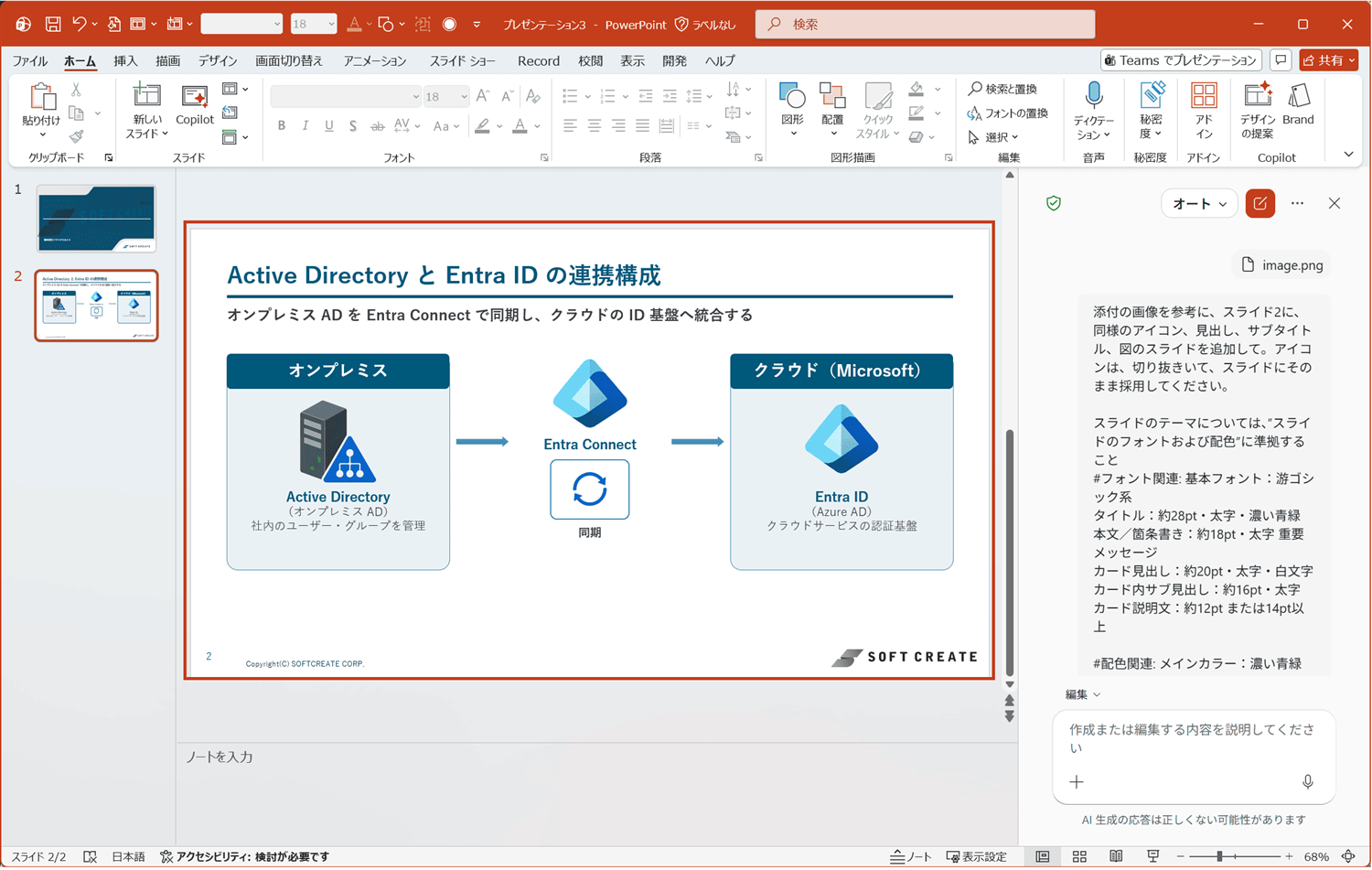Go to the Record tab
The height and width of the screenshot is (870, 1372).
coord(539,60)
